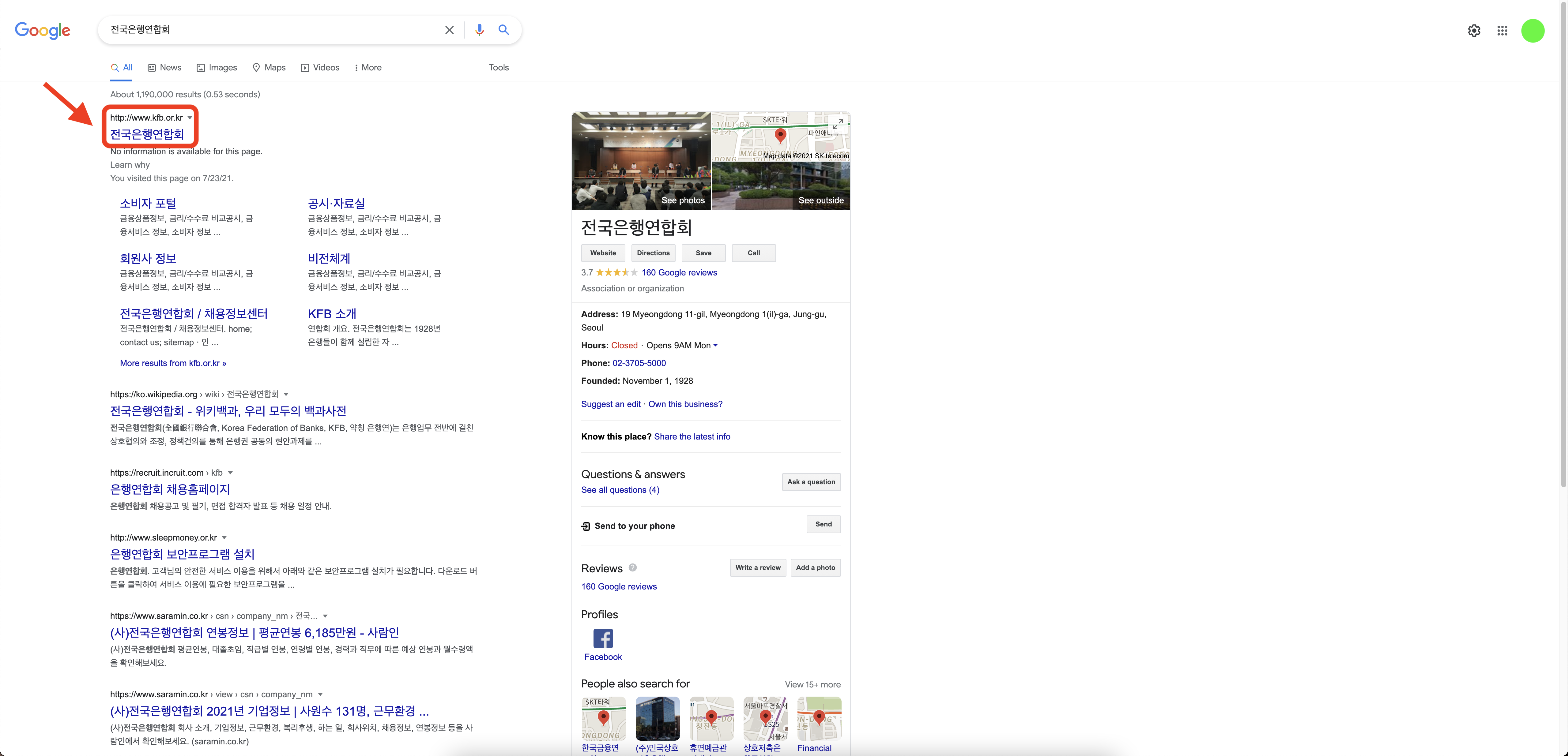Switch to the Maps tab
The height and width of the screenshot is (756, 1568).
269,68
